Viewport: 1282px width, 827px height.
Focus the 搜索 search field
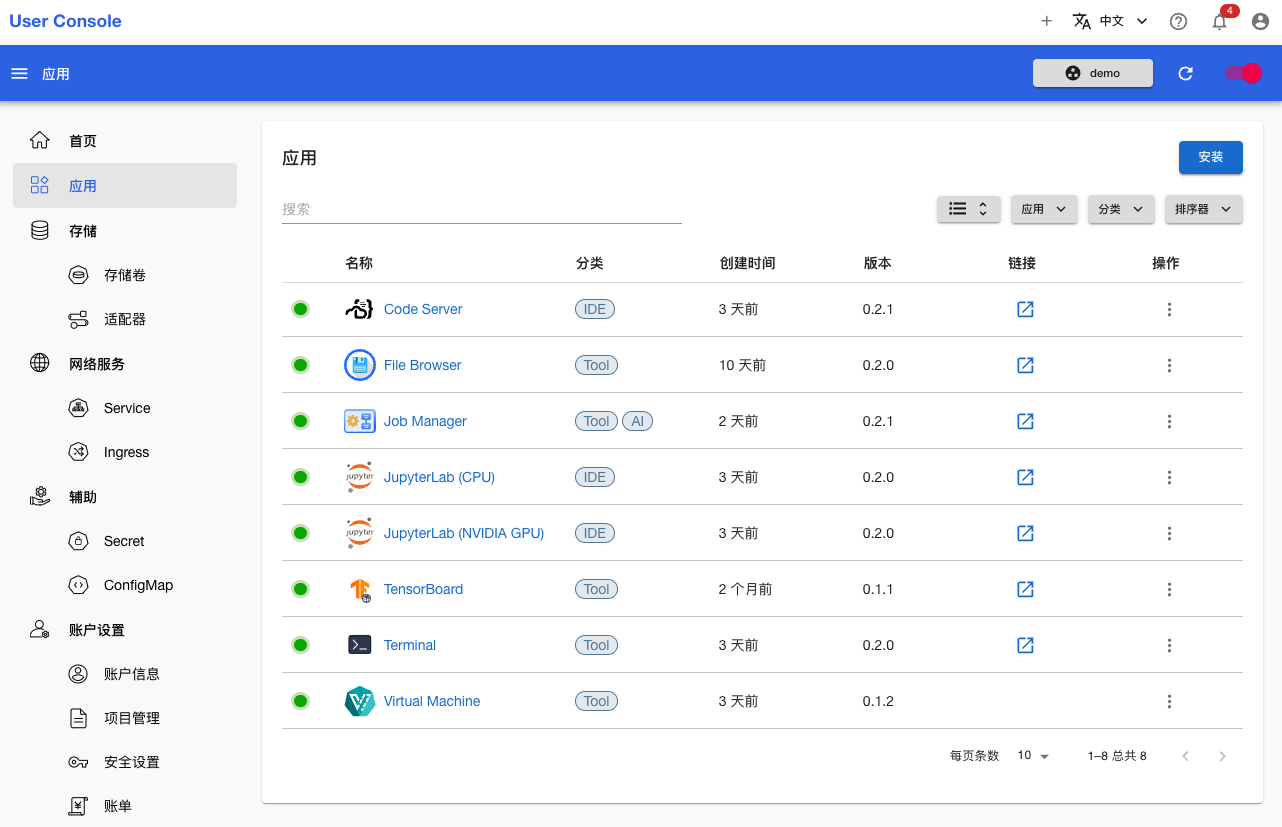[482, 209]
